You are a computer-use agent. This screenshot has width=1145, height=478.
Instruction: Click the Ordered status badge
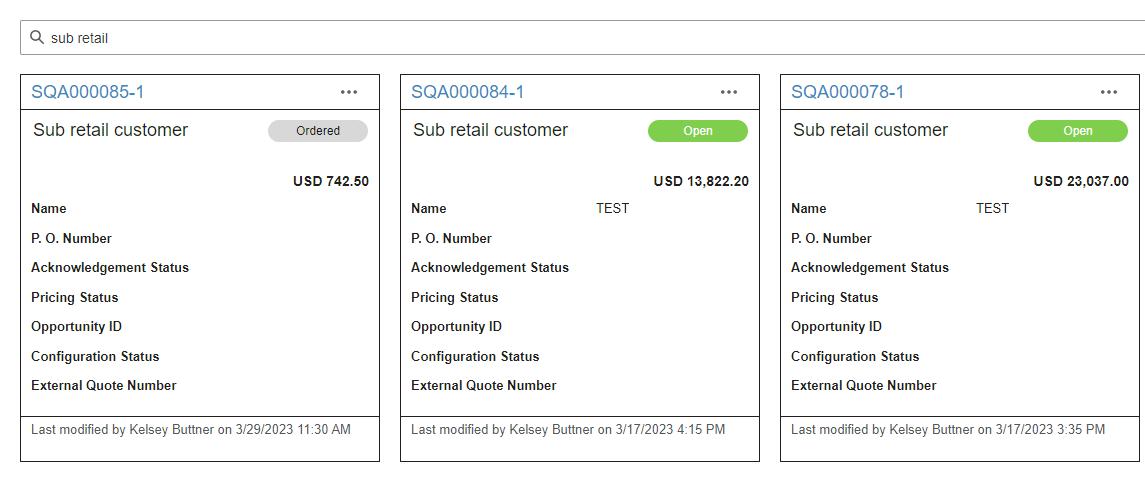[318, 131]
